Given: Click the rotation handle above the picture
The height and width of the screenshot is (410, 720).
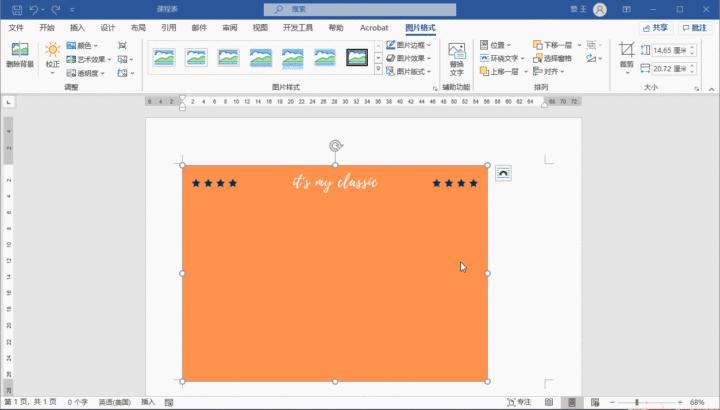Looking at the screenshot, I should tap(336, 146).
